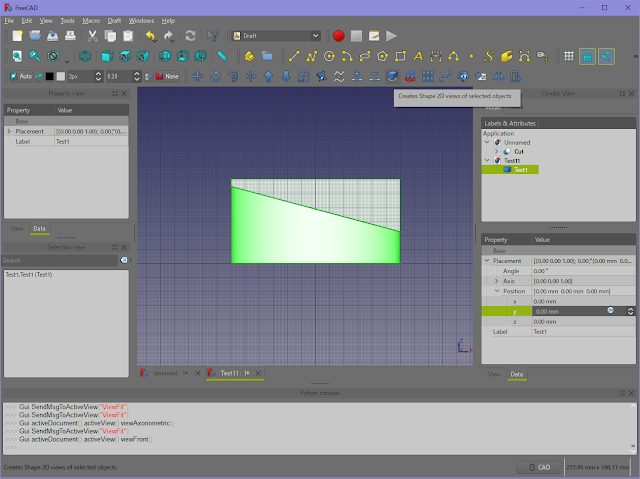The width and height of the screenshot is (640, 479).
Task: Expand the Cut item in tree
Action: point(496,151)
